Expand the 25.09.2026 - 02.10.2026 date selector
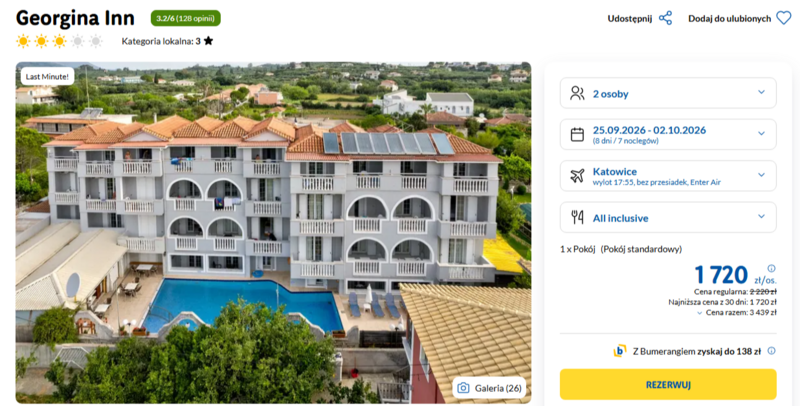 tap(668, 134)
